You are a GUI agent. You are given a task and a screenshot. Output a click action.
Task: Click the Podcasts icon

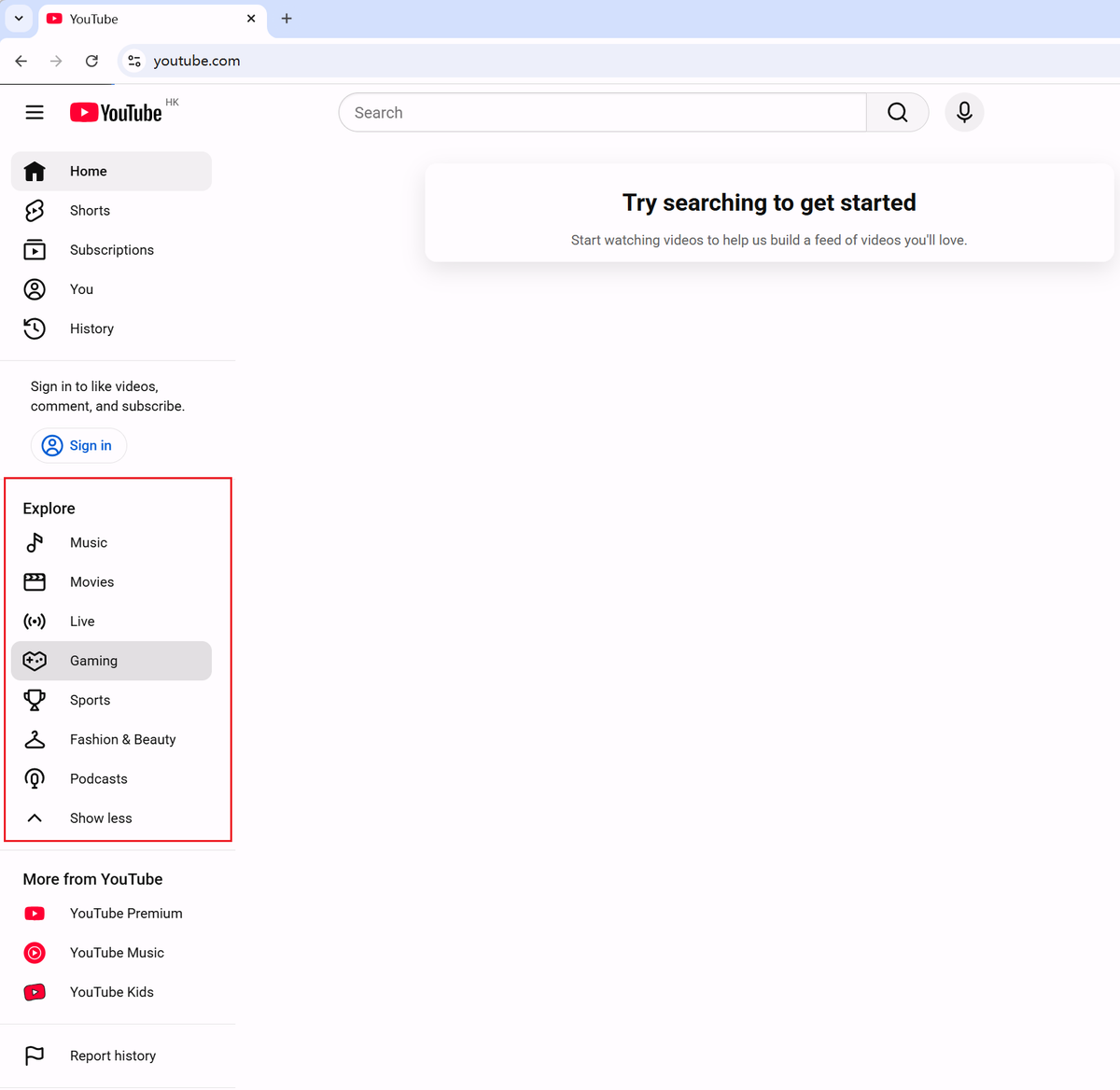pyautogui.click(x=35, y=778)
